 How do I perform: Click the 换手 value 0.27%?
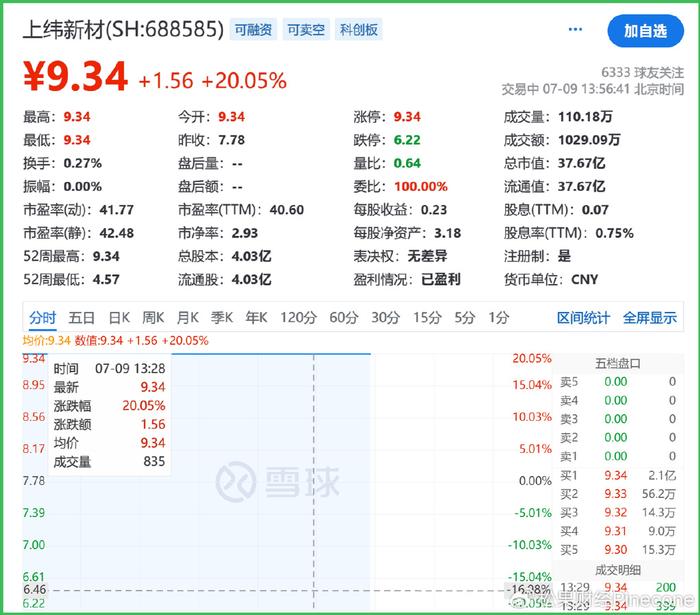point(82,163)
